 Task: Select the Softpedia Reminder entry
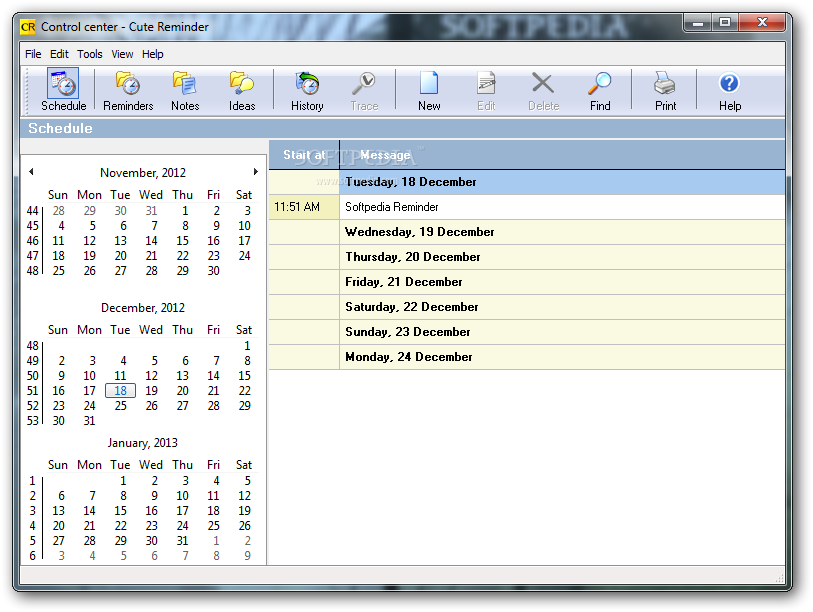click(x=562, y=207)
